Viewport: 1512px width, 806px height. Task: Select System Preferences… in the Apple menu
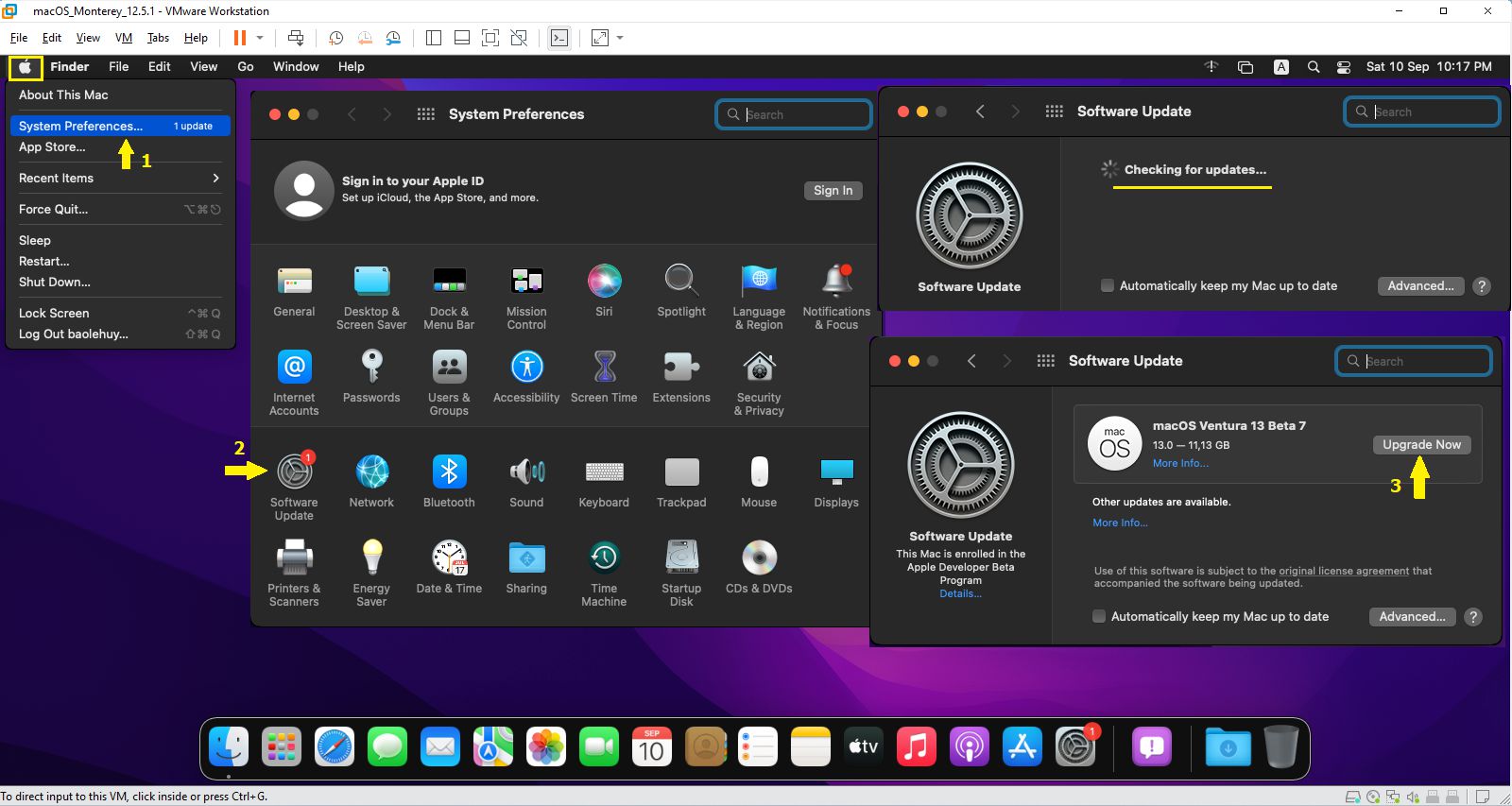[120, 126]
